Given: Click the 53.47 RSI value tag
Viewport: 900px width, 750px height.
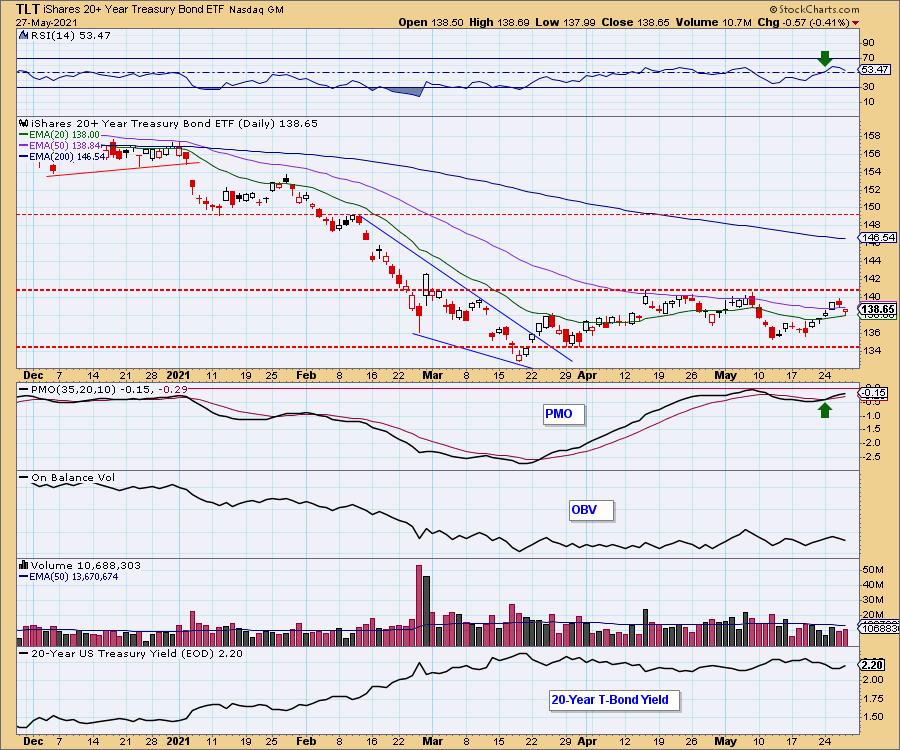Looking at the screenshot, I should pyautogui.click(x=875, y=69).
